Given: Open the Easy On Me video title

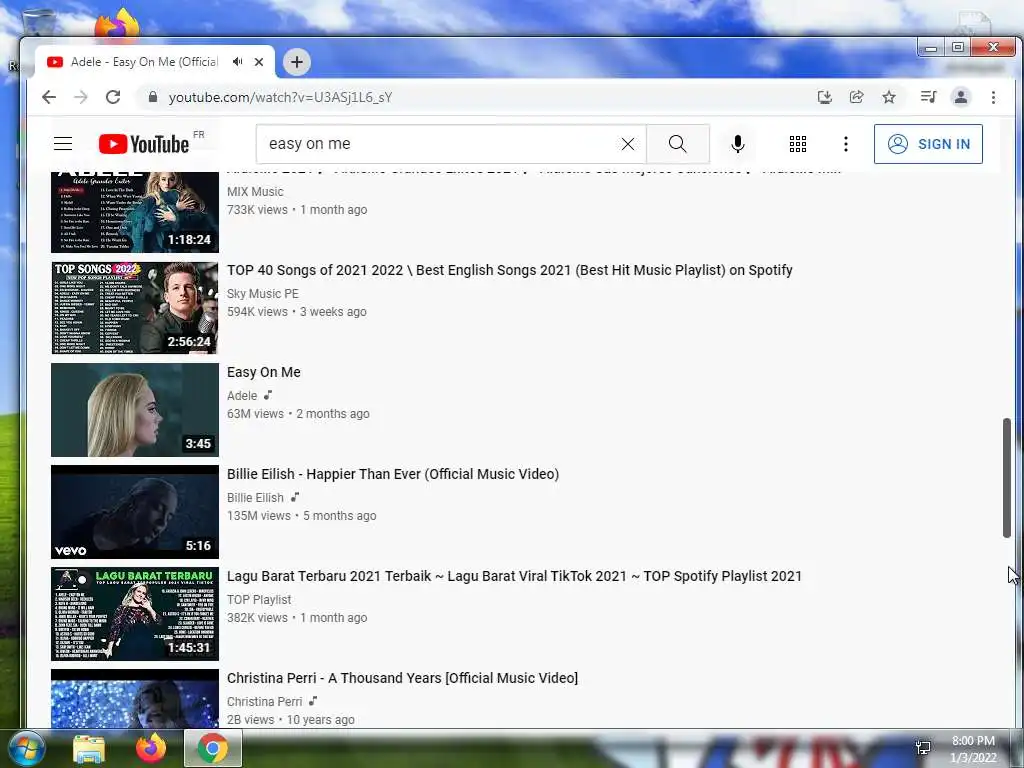Looking at the screenshot, I should pyautogui.click(x=264, y=372).
